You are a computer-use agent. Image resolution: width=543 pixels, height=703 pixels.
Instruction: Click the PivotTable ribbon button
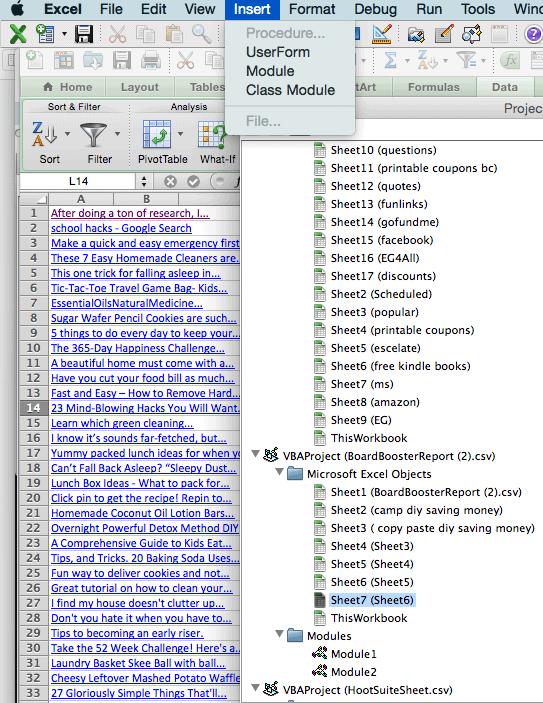point(158,142)
